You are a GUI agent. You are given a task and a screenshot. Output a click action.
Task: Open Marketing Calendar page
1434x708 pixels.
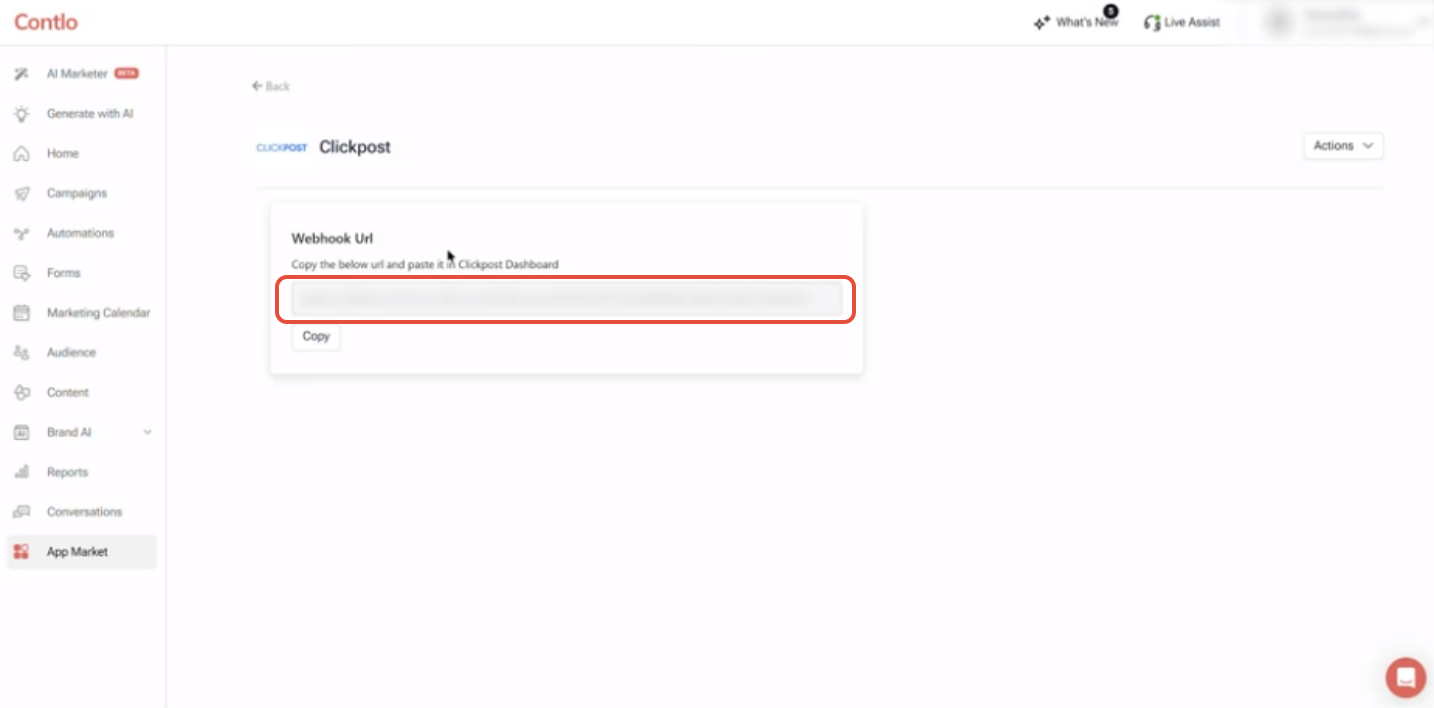click(98, 313)
